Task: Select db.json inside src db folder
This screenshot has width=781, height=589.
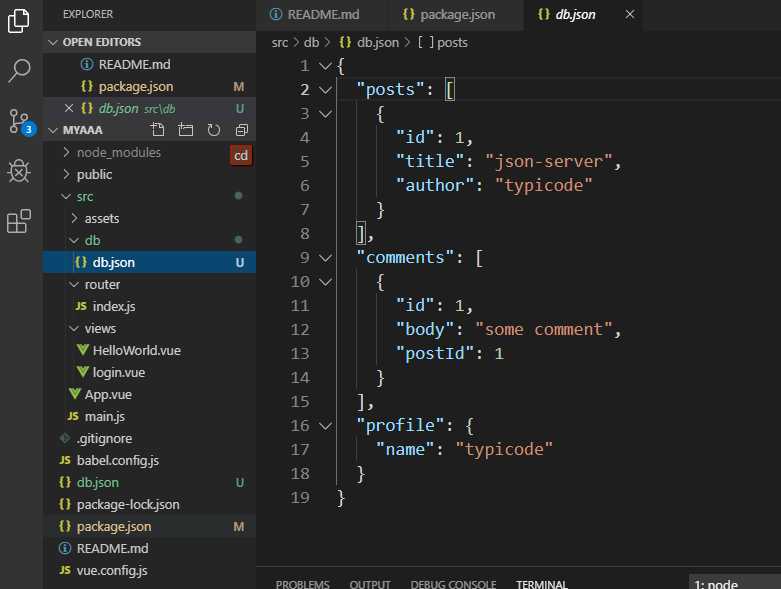Action: 149,262
